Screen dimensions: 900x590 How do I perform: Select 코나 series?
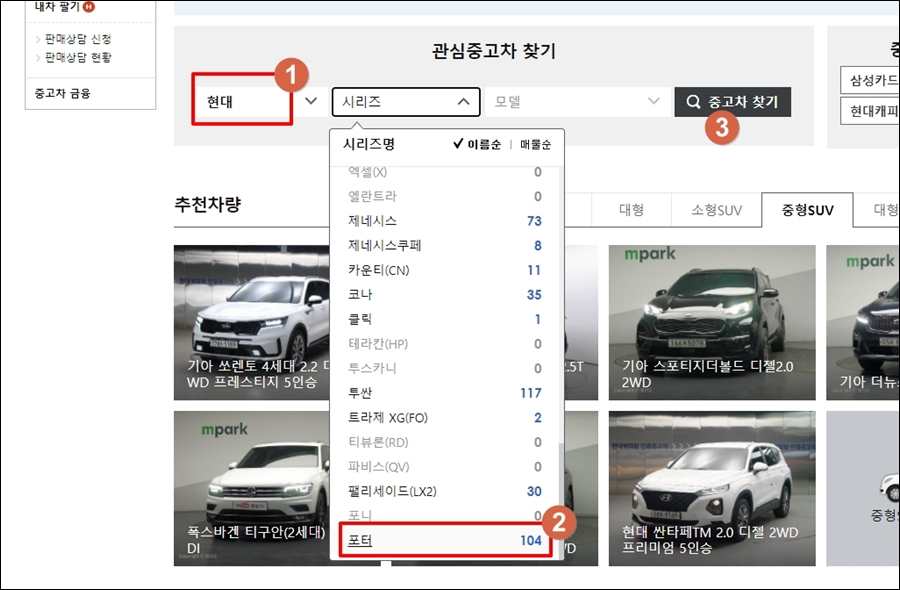[444, 295]
